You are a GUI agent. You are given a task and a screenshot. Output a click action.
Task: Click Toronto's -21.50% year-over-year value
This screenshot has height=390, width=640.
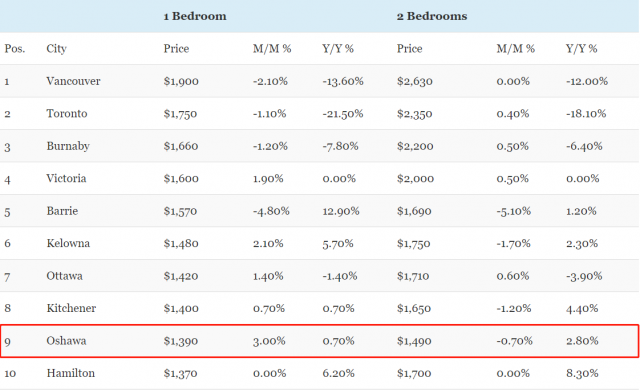point(342,113)
